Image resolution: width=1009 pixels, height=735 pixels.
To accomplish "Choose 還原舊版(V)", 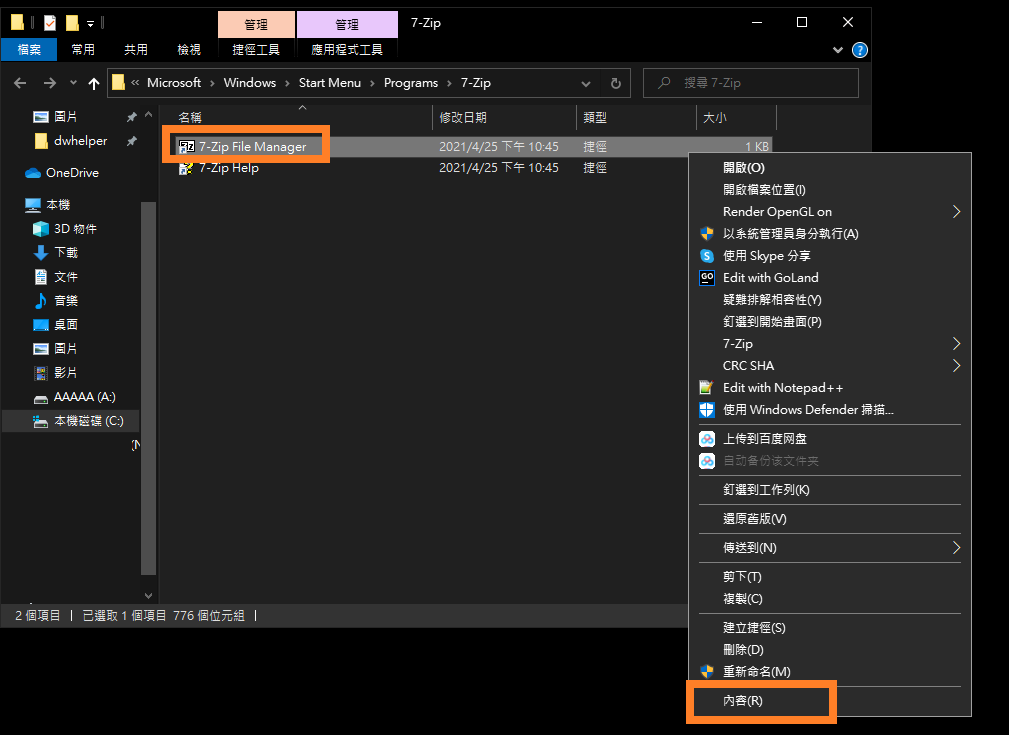I will point(754,519).
